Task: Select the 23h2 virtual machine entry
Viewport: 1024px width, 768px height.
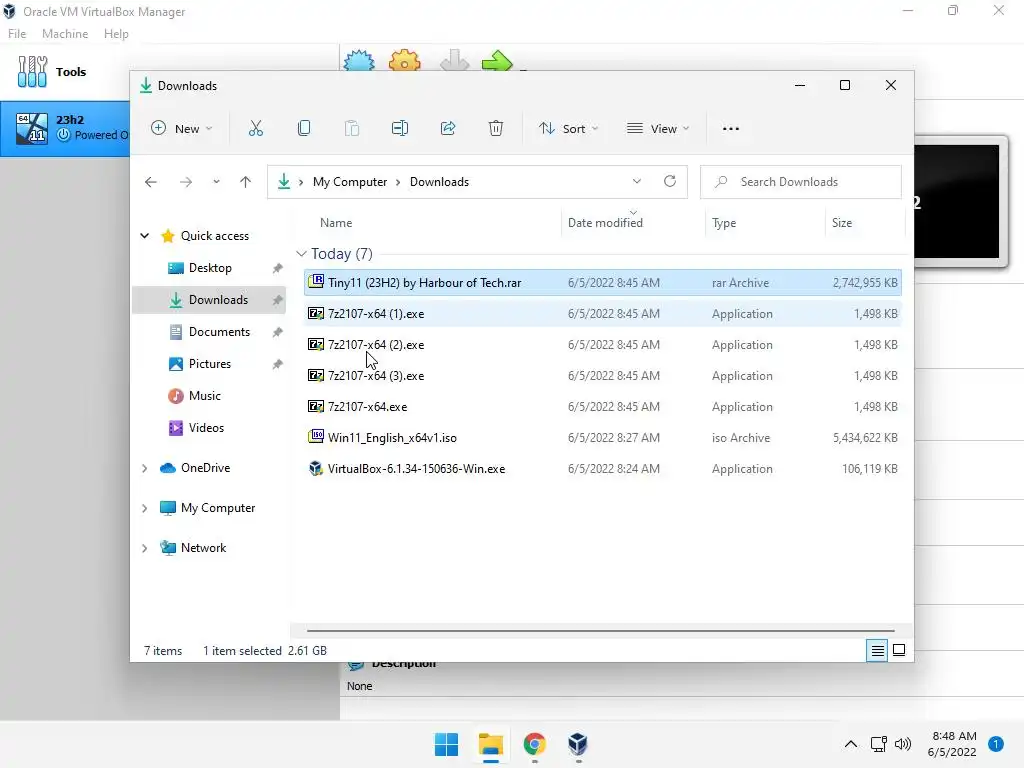Action: click(x=65, y=128)
